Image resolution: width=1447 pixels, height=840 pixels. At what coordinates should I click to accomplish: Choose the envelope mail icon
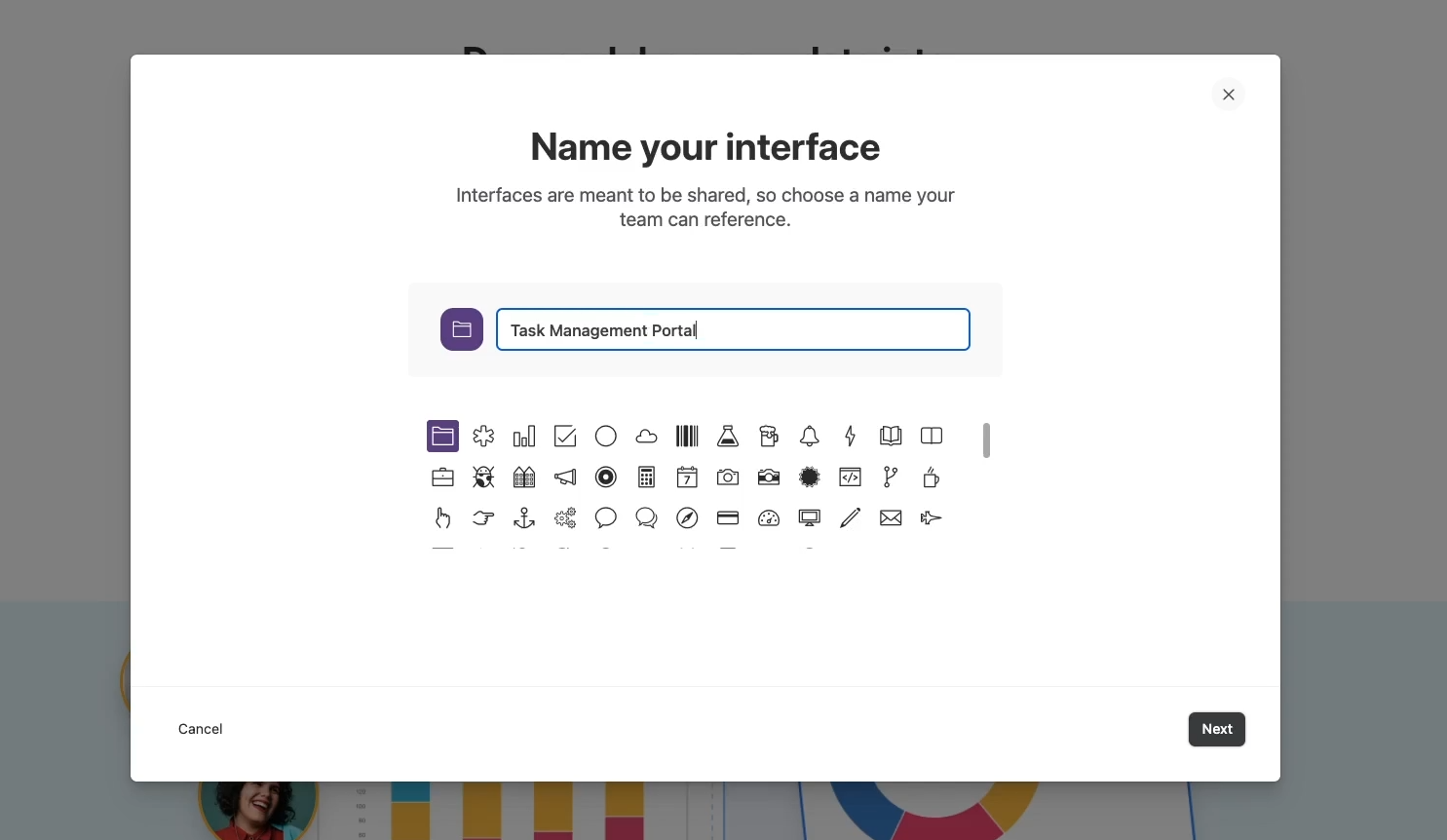891,518
